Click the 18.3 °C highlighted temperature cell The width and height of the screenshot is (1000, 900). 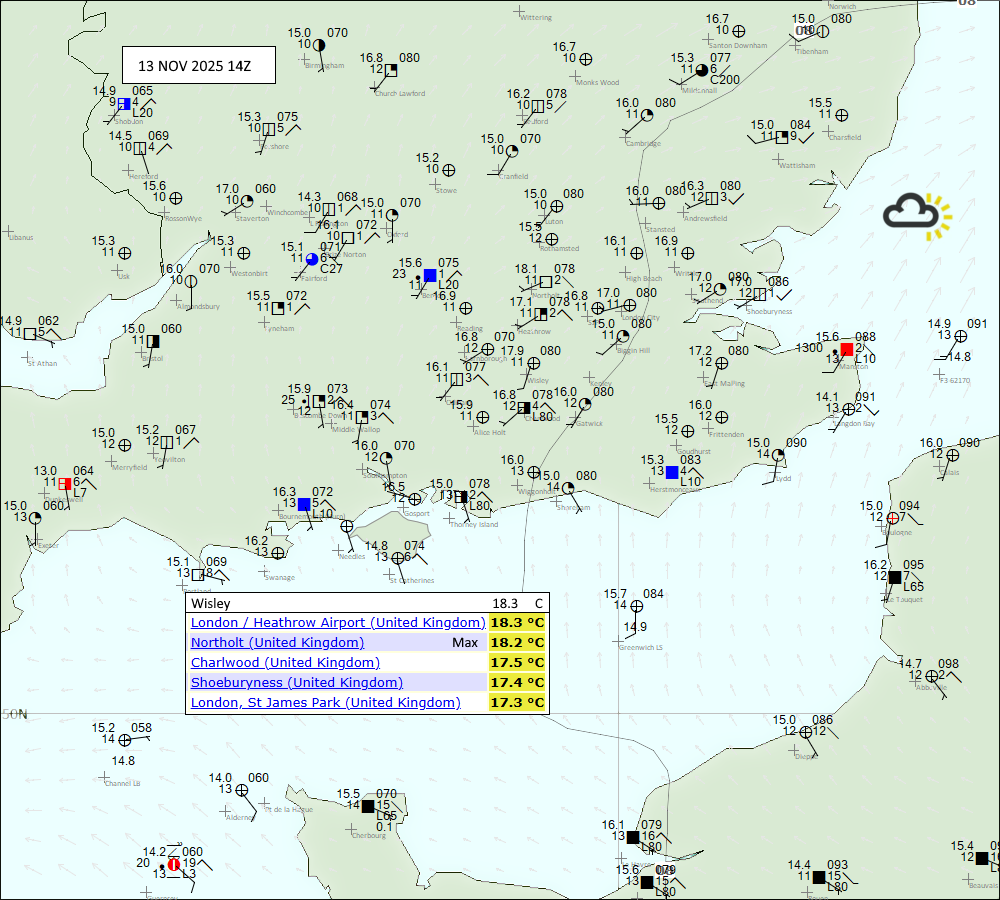517,622
